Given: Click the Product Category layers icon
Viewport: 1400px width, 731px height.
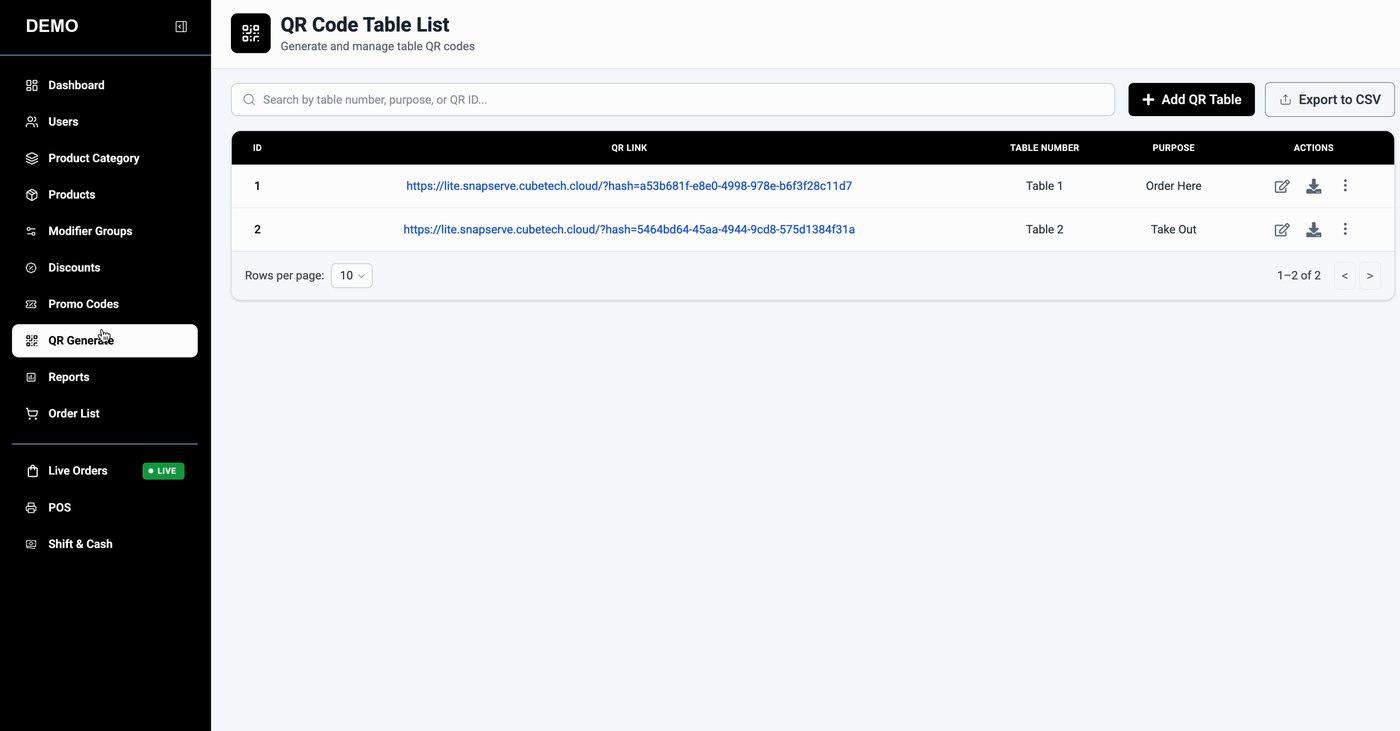Looking at the screenshot, I should 32,158.
